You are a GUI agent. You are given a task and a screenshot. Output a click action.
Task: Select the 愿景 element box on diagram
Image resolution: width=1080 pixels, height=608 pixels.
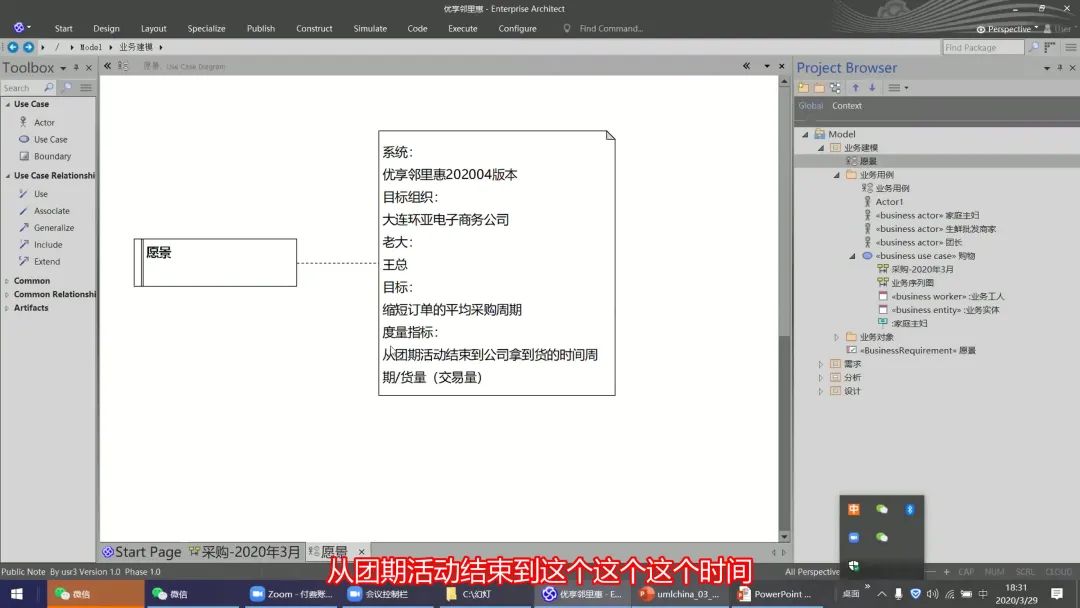tap(216, 262)
